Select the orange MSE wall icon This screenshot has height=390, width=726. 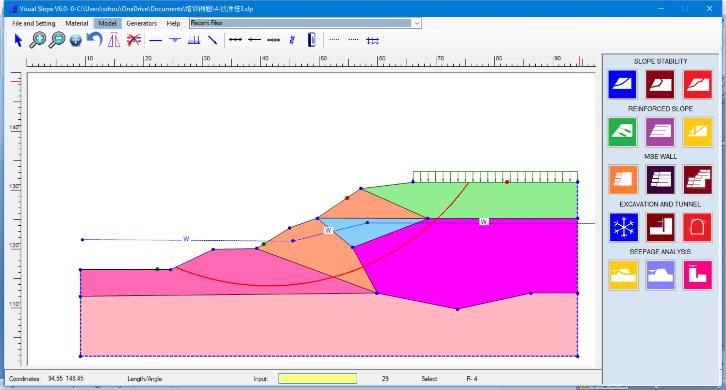pyautogui.click(x=622, y=179)
